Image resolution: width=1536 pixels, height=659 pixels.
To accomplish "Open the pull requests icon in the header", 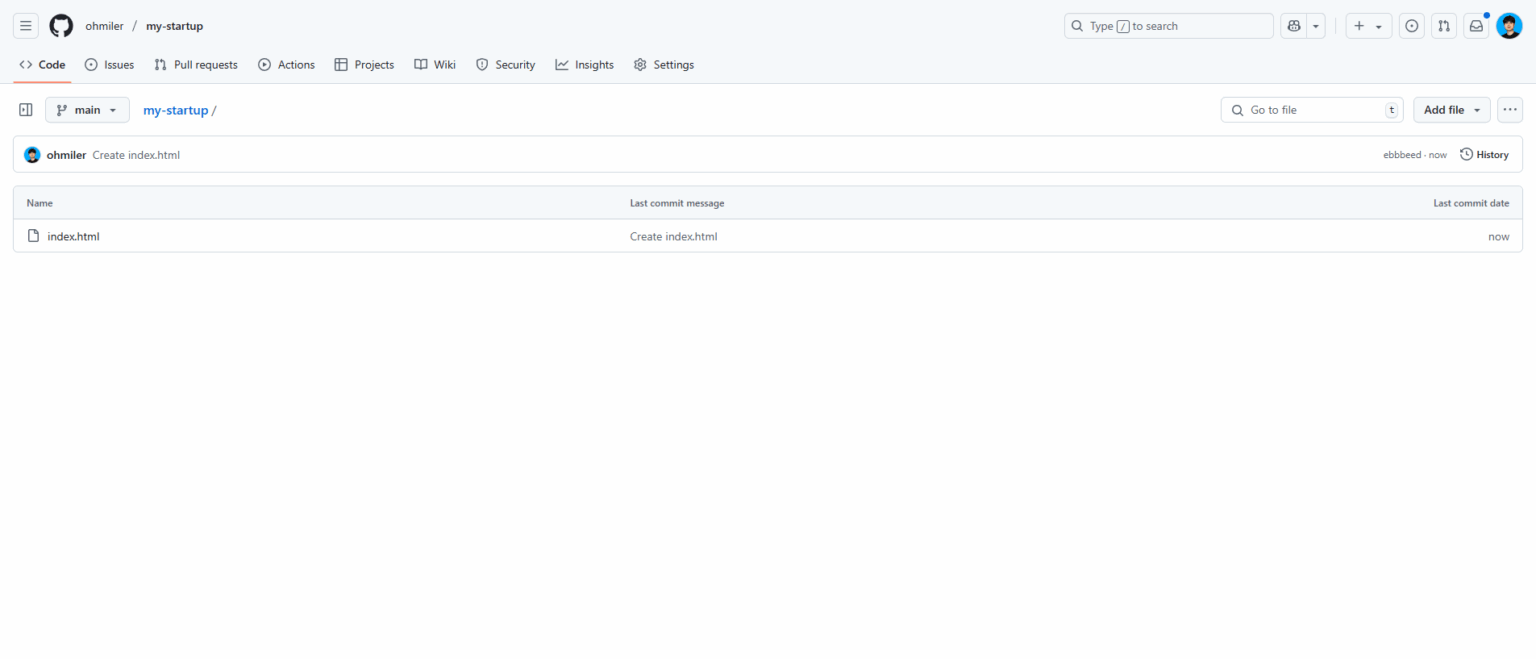I will tap(1443, 25).
